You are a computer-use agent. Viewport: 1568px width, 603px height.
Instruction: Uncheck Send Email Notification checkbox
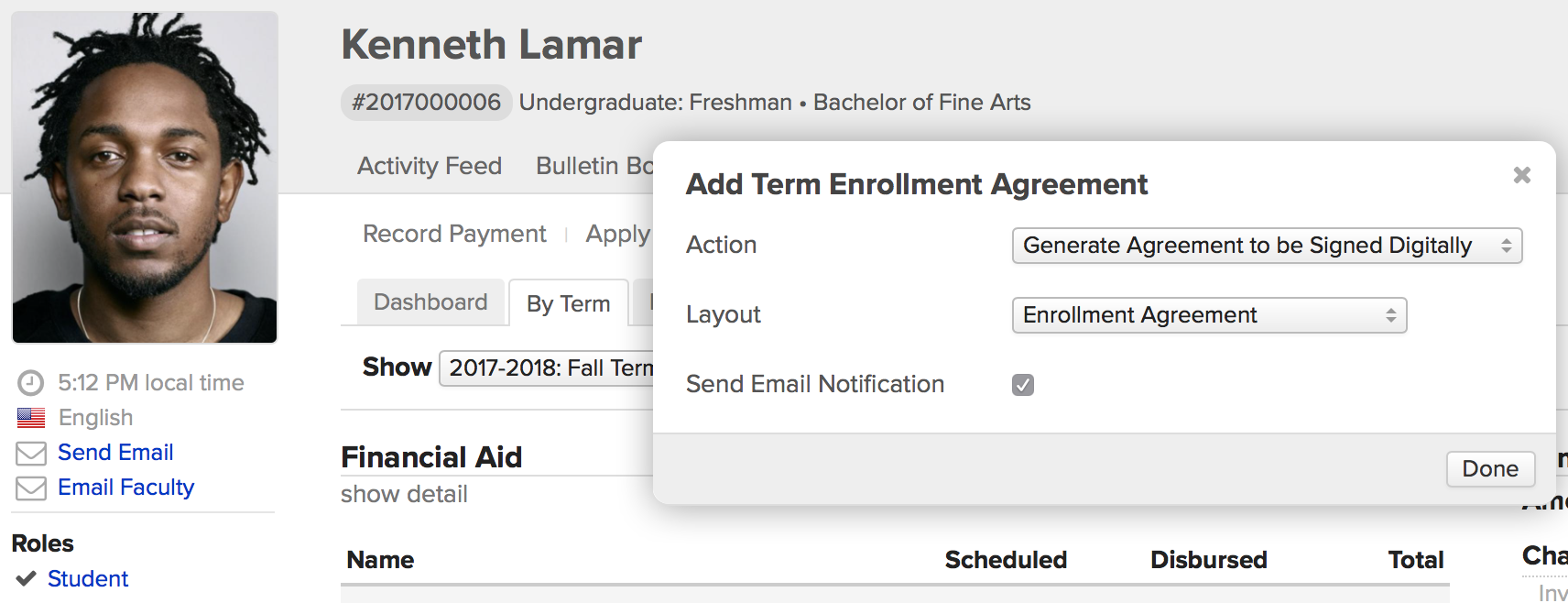click(x=1023, y=385)
